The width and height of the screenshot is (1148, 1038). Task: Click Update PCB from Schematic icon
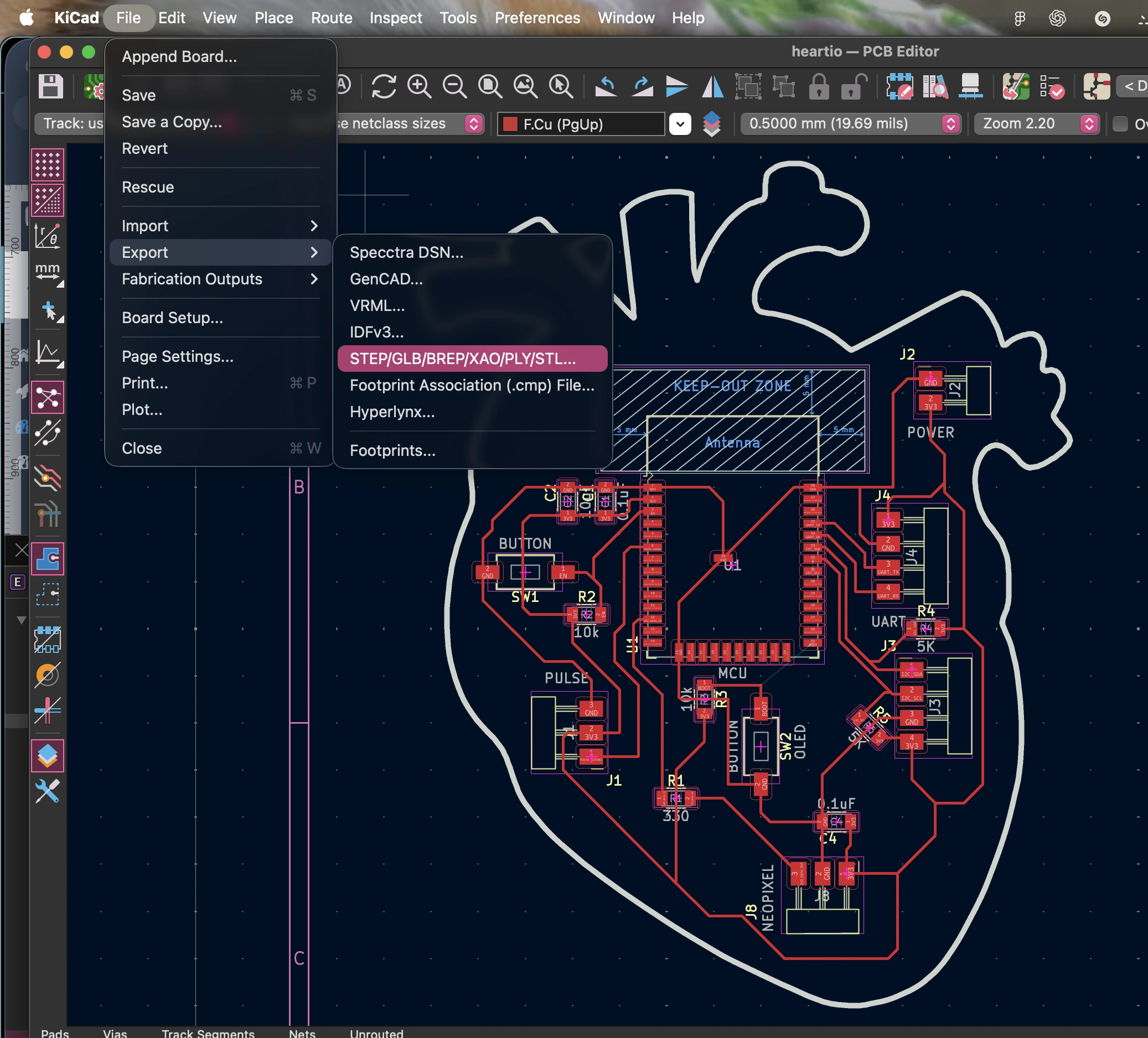coord(1016,86)
